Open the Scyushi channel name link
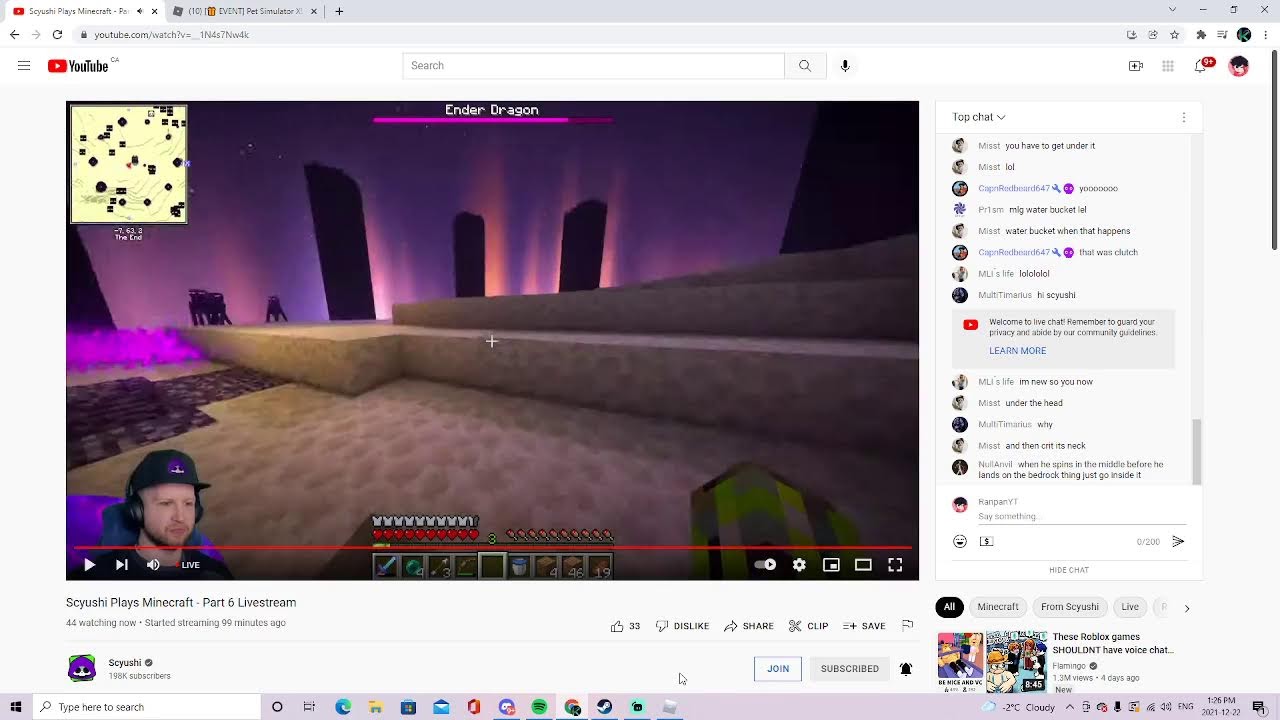The width and height of the screenshot is (1280, 720). coord(125,663)
